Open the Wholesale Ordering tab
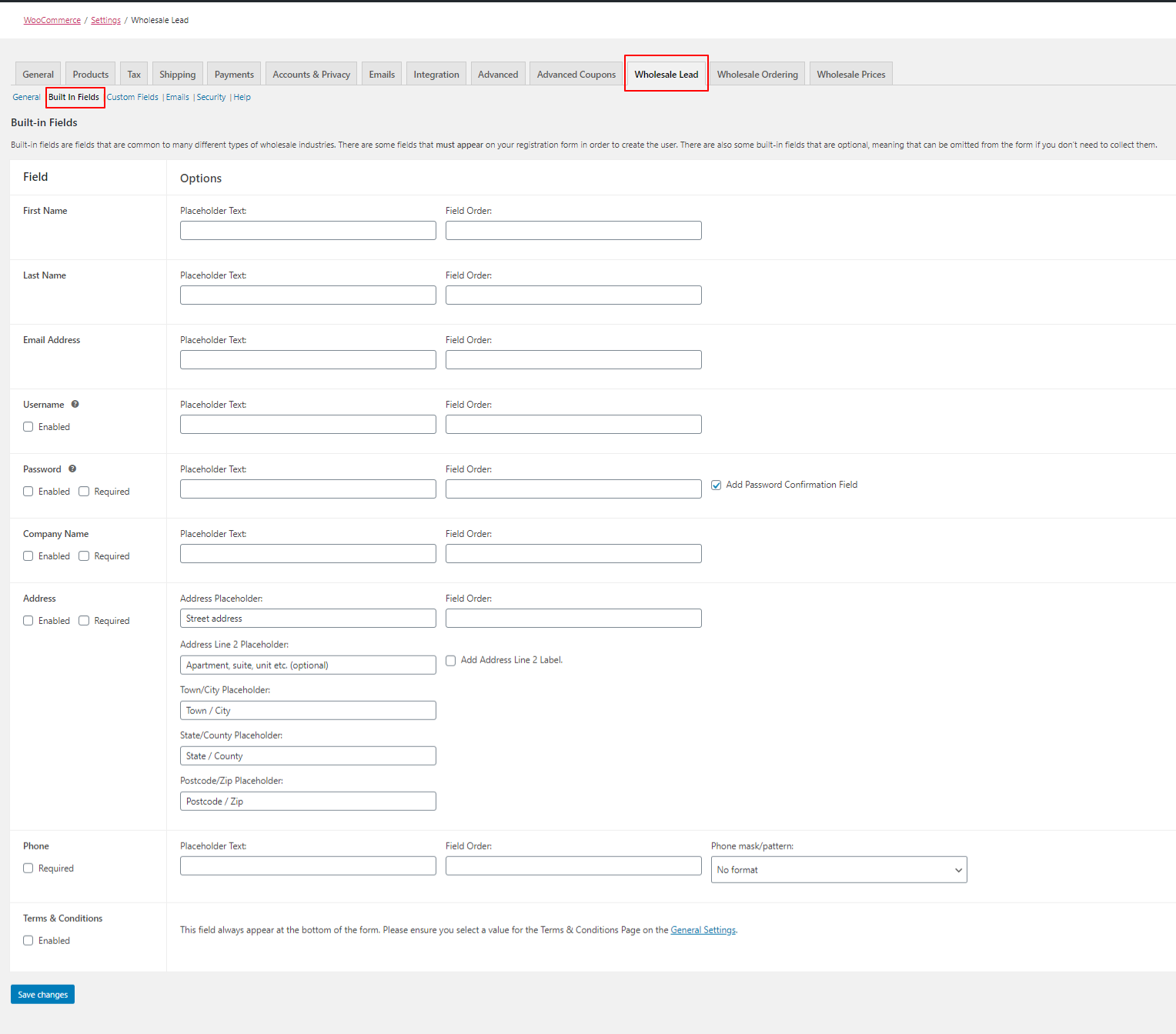1176x1034 pixels. (757, 75)
